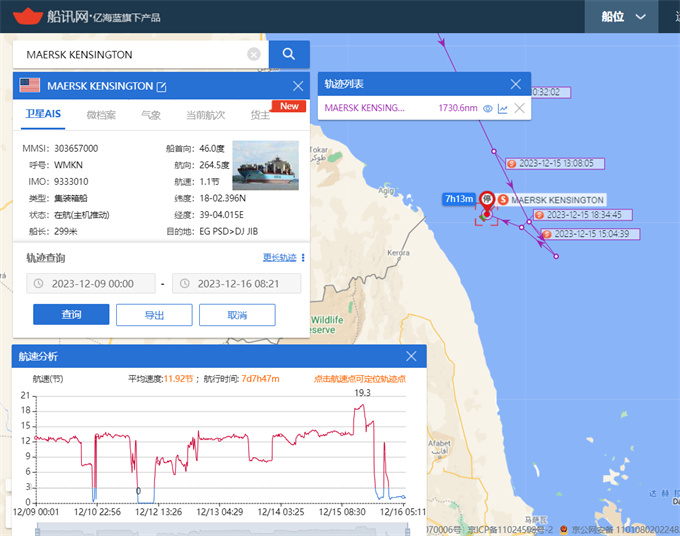The height and width of the screenshot is (536, 680).
Task: Click the red stop marker pin on the map
Action: (487, 198)
